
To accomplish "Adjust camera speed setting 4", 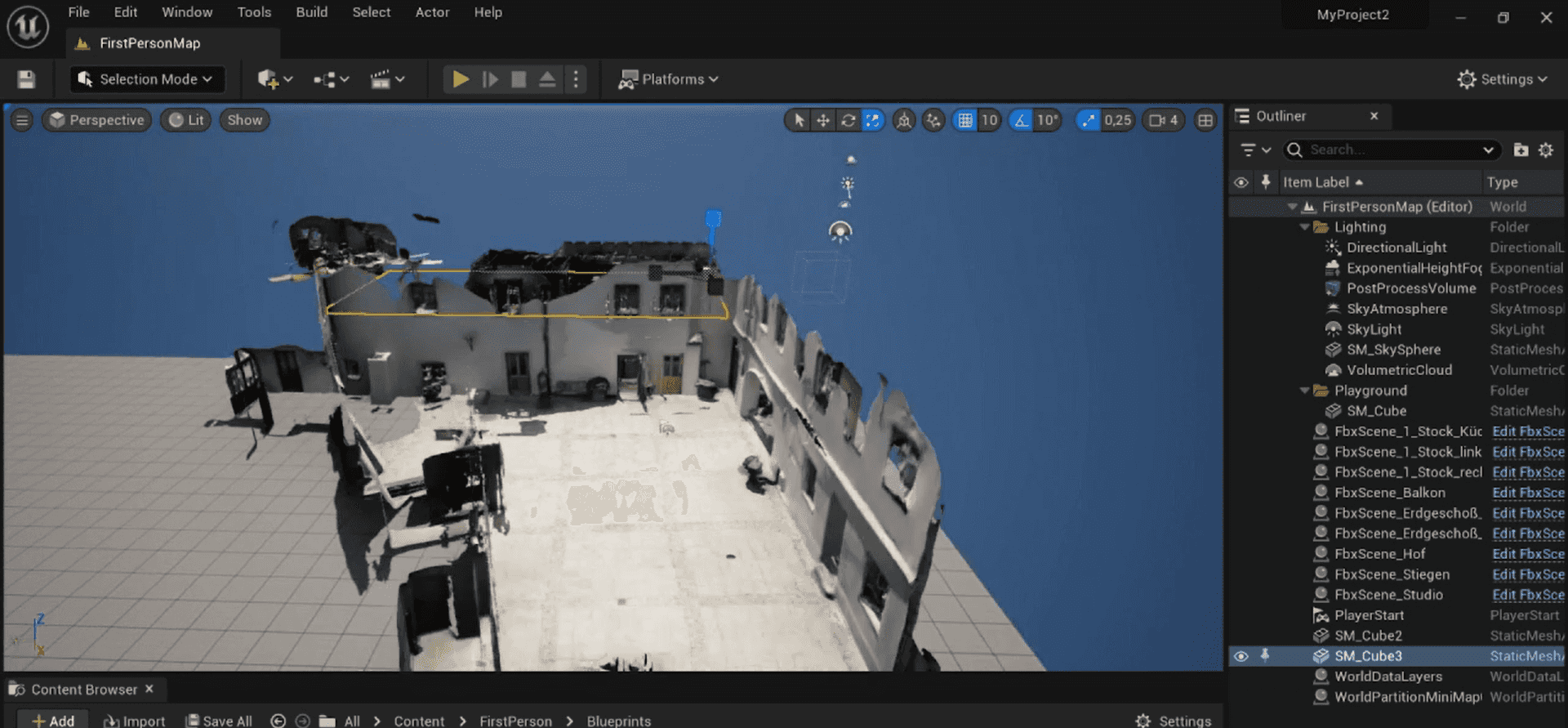I will coord(1164,120).
